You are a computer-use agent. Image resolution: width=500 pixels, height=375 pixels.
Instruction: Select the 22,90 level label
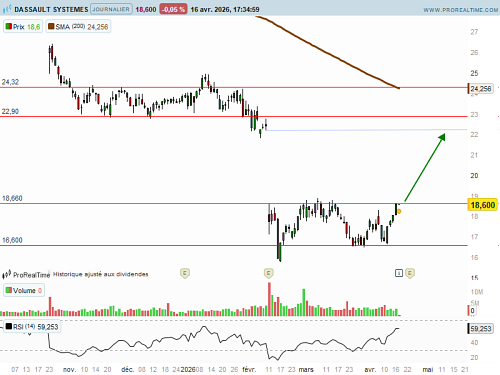click(10, 111)
